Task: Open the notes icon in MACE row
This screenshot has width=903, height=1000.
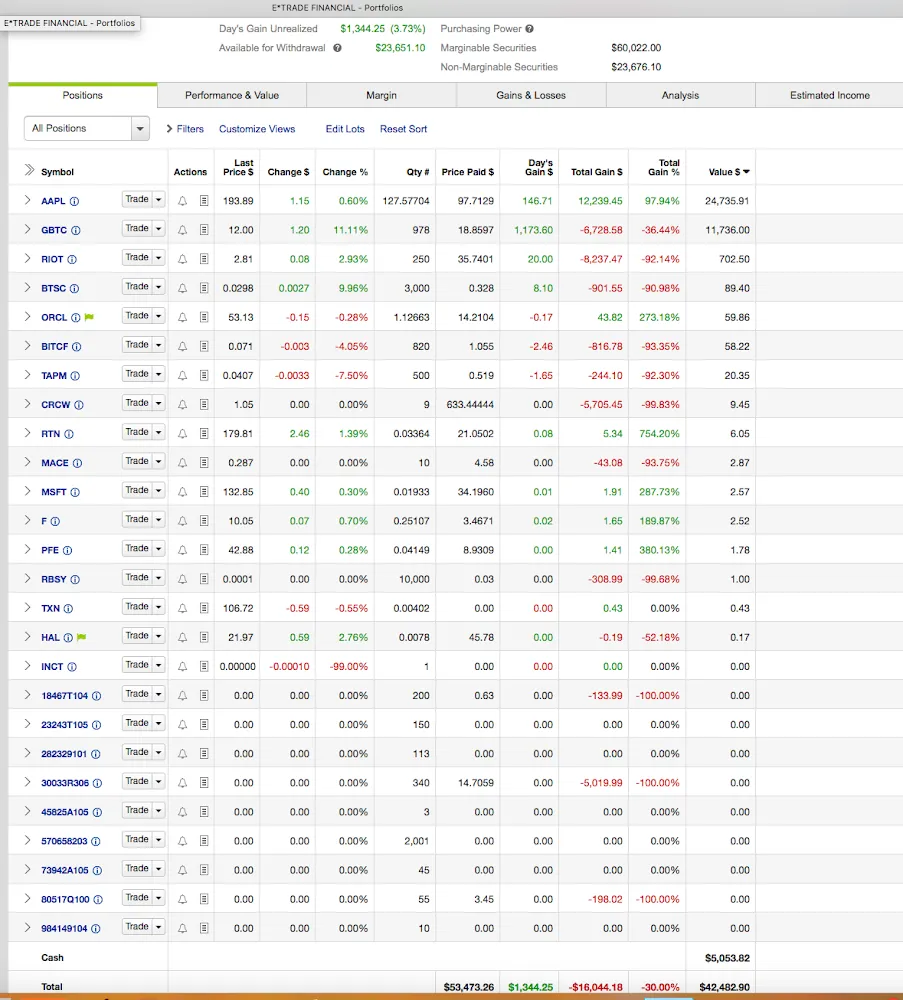Action: pos(204,463)
